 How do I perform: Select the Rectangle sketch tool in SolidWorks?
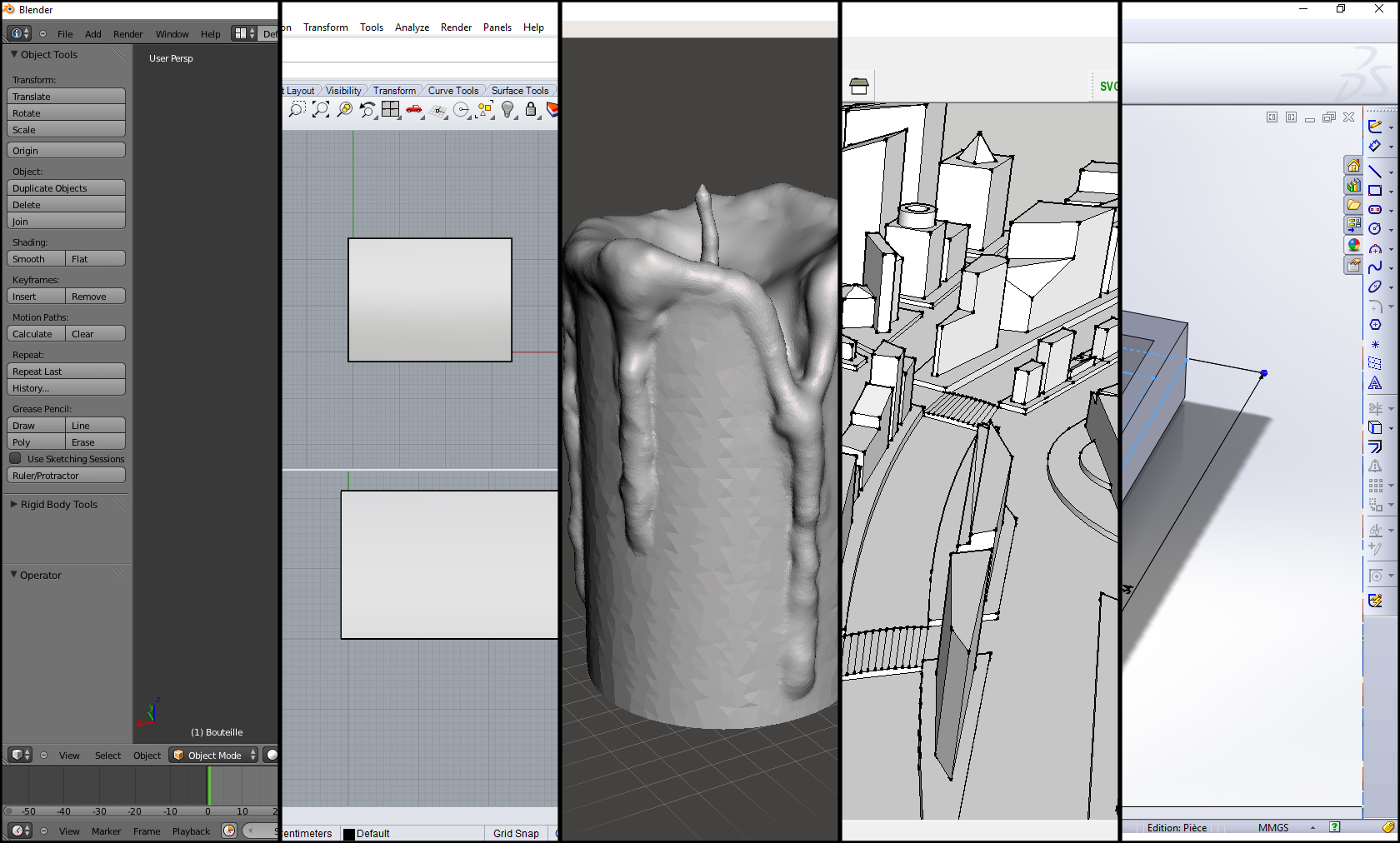tap(1375, 190)
